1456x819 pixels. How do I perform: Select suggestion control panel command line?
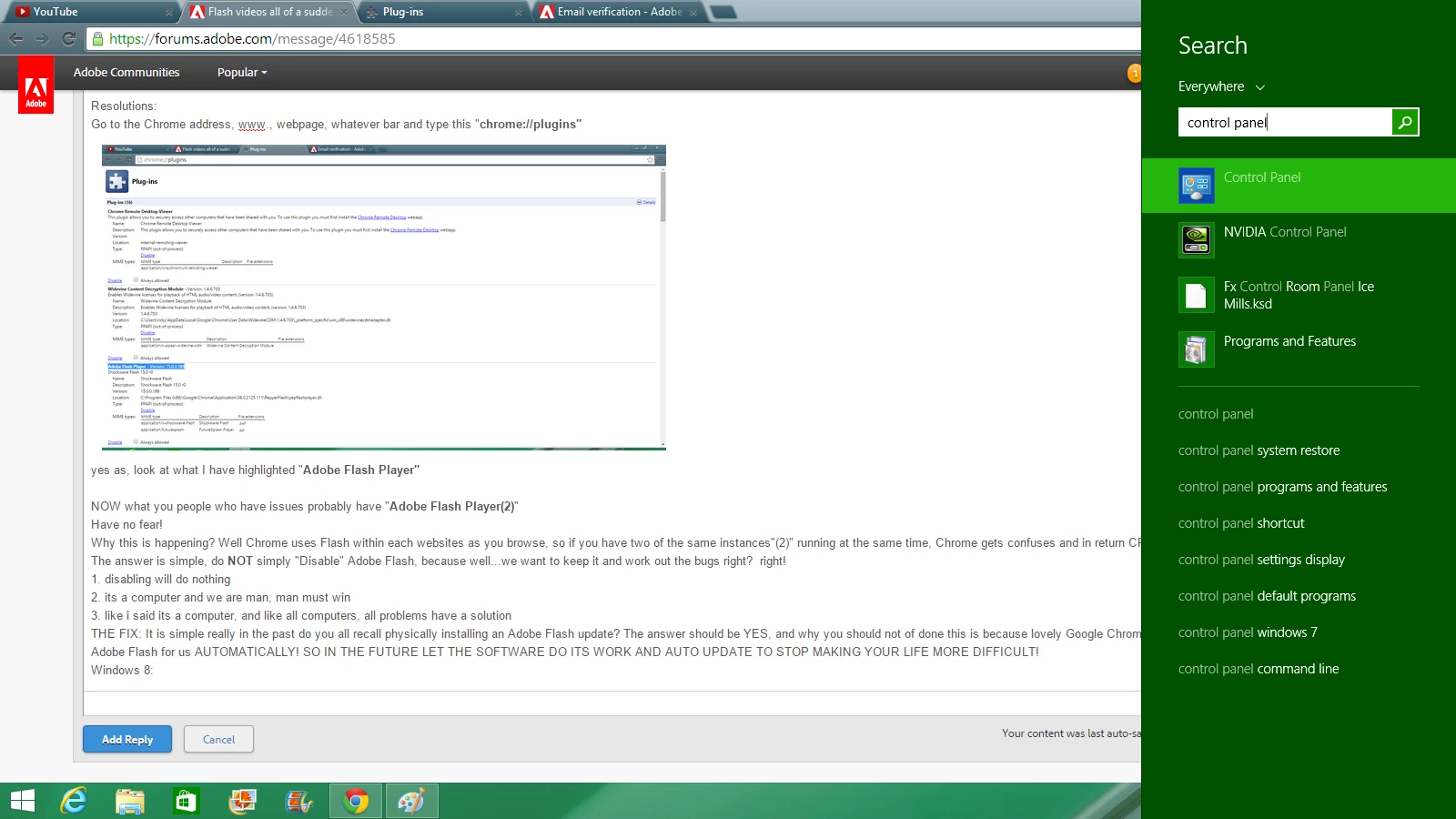point(1259,669)
